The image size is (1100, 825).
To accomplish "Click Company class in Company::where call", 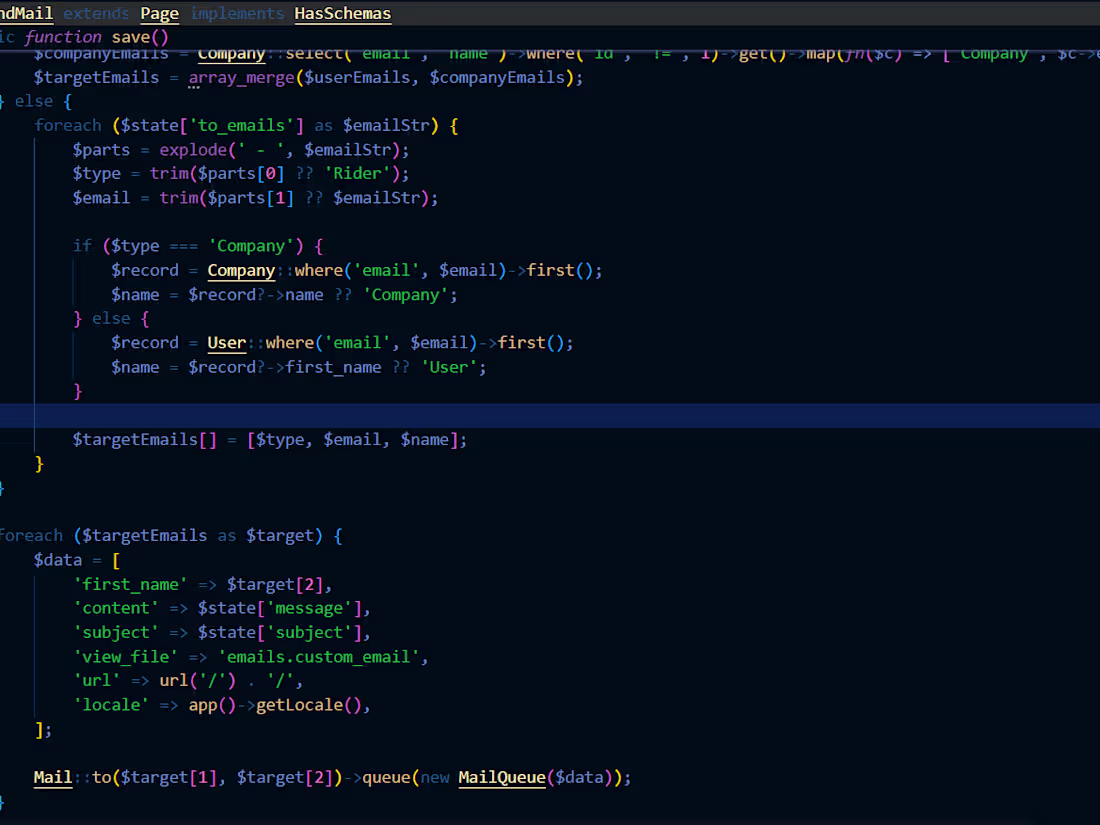I will tap(241, 271).
